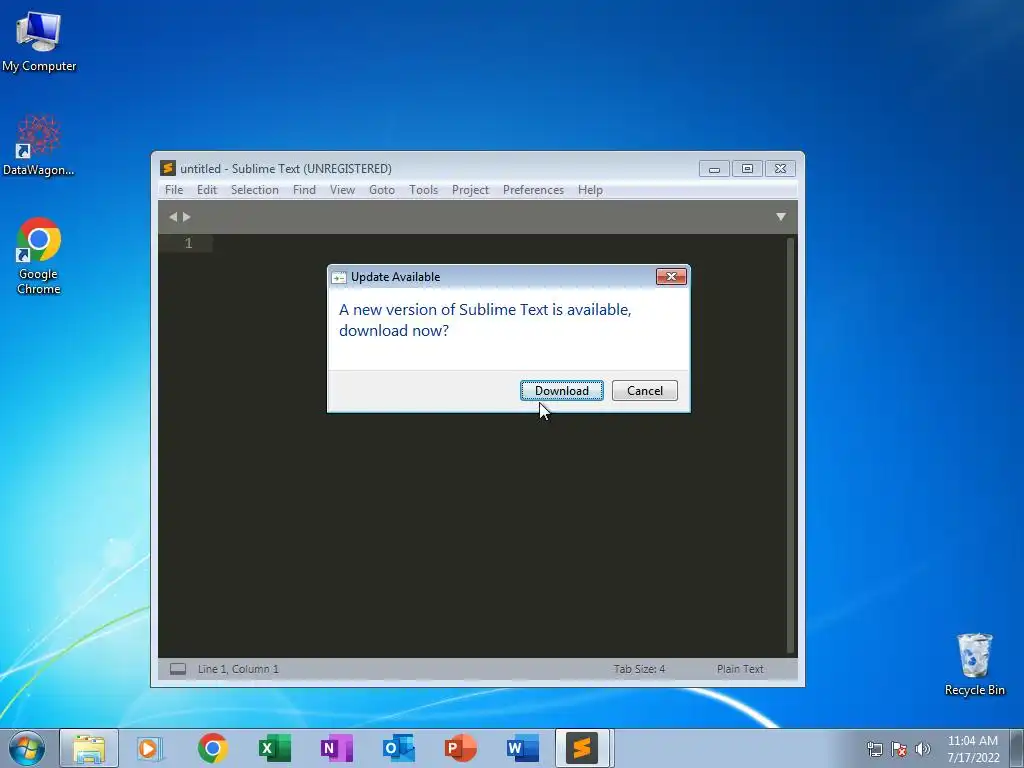Click the network tray icon
Viewport: 1024px width, 768px height.
[875, 749]
